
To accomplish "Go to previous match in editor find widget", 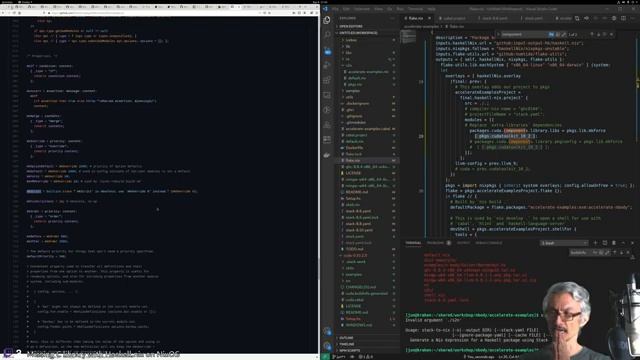I will pyautogui.click(x=591, y=35).
